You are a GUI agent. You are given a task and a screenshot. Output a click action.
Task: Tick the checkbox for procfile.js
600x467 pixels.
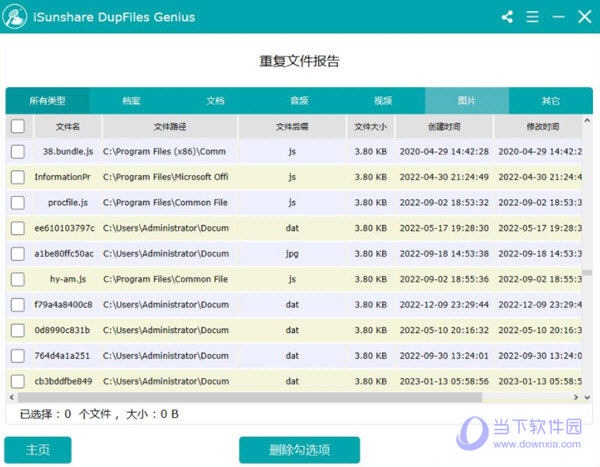coord(18,202)
